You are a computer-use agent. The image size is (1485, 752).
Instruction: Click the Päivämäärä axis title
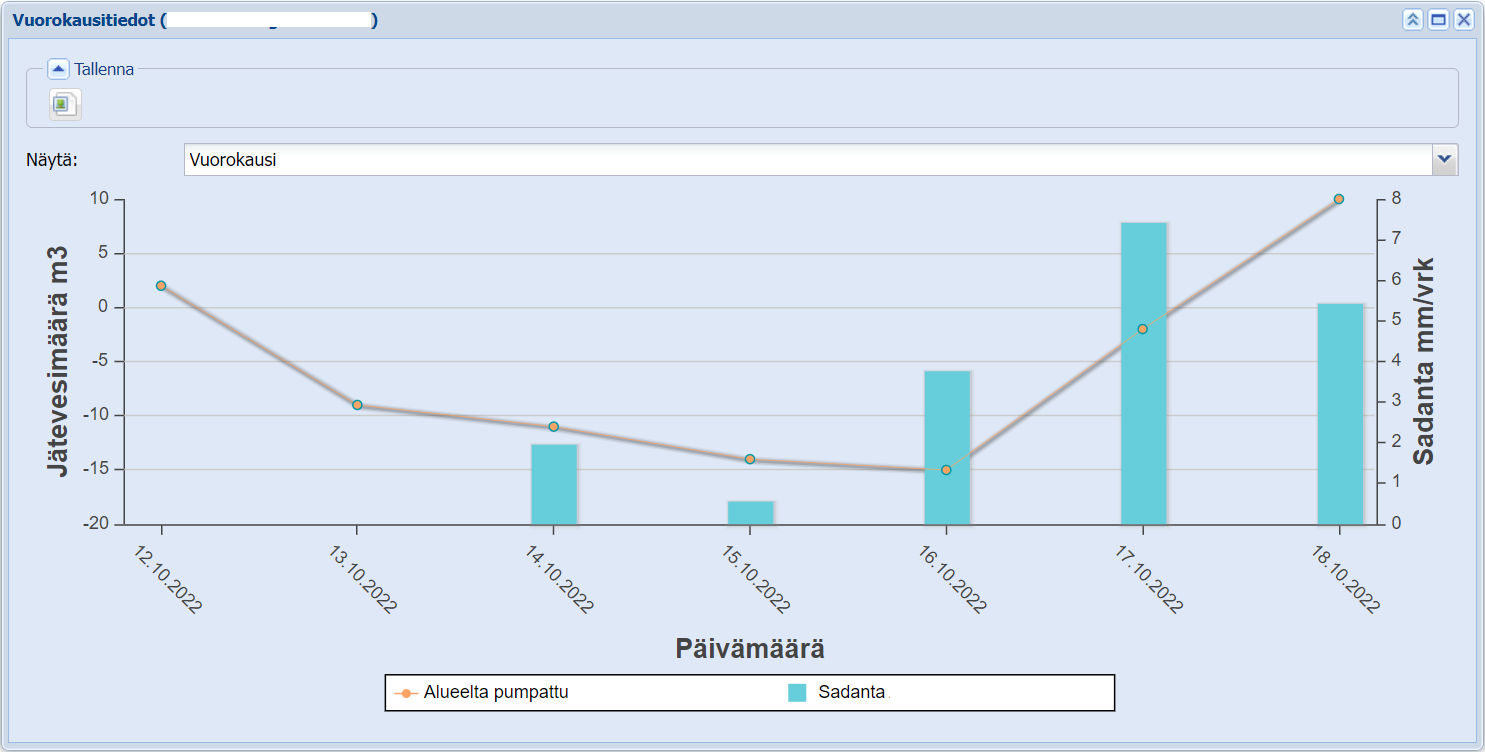(x=750, y=648)
